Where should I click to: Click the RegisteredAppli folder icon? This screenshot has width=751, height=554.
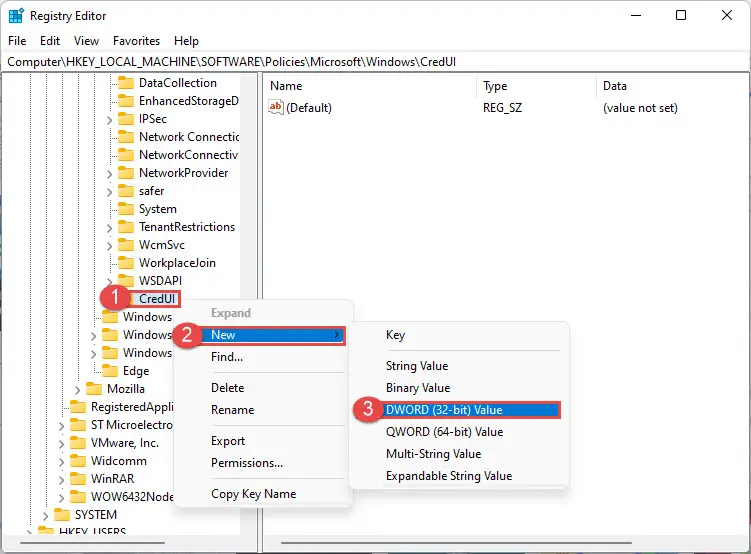pyautogui.click(x=78, y=407)
